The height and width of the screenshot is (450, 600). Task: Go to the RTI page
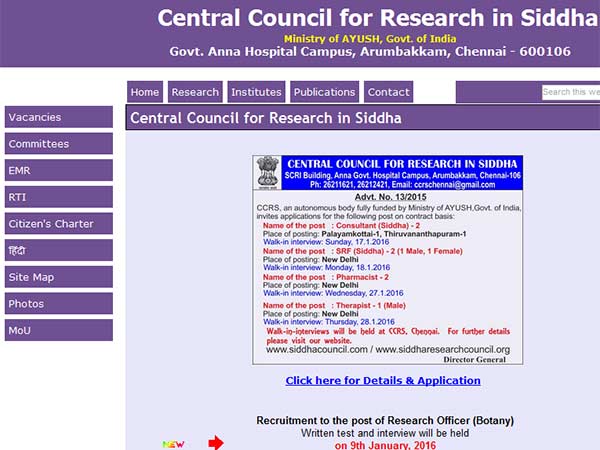(x=58, y=197)
